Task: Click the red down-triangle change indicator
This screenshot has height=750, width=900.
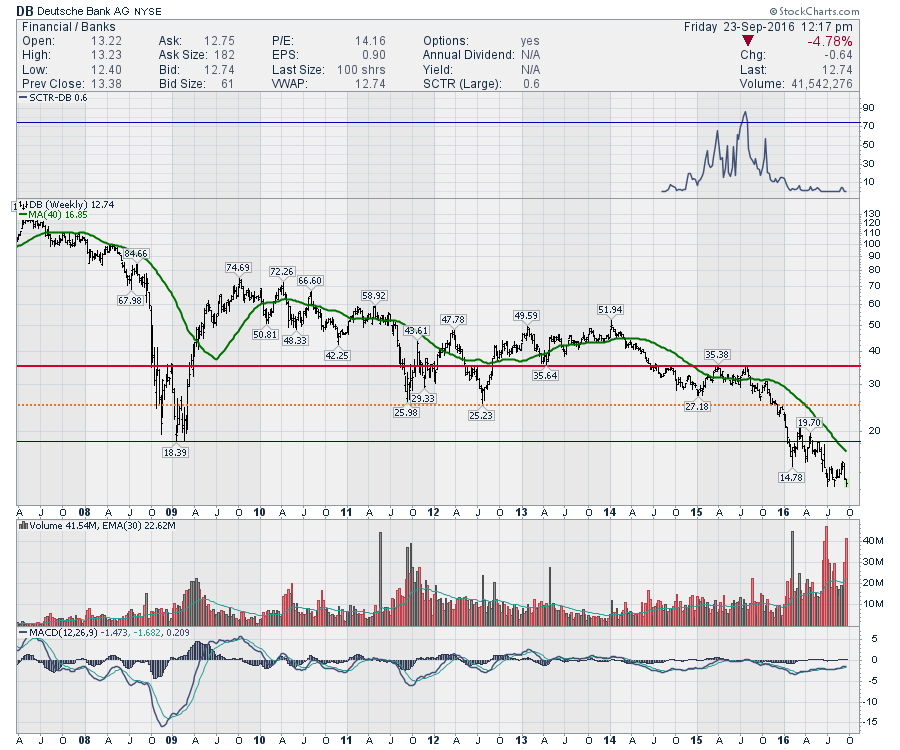Action: [747, 41]
